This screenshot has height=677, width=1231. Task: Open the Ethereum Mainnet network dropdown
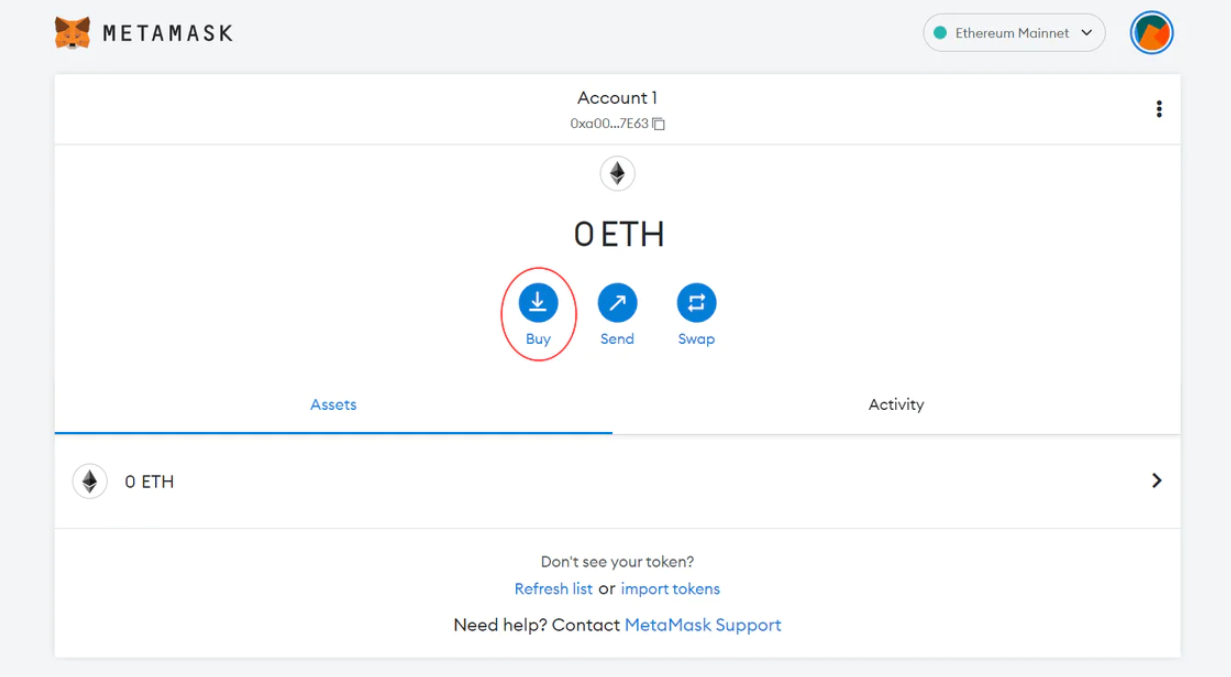coord(1013,33)
